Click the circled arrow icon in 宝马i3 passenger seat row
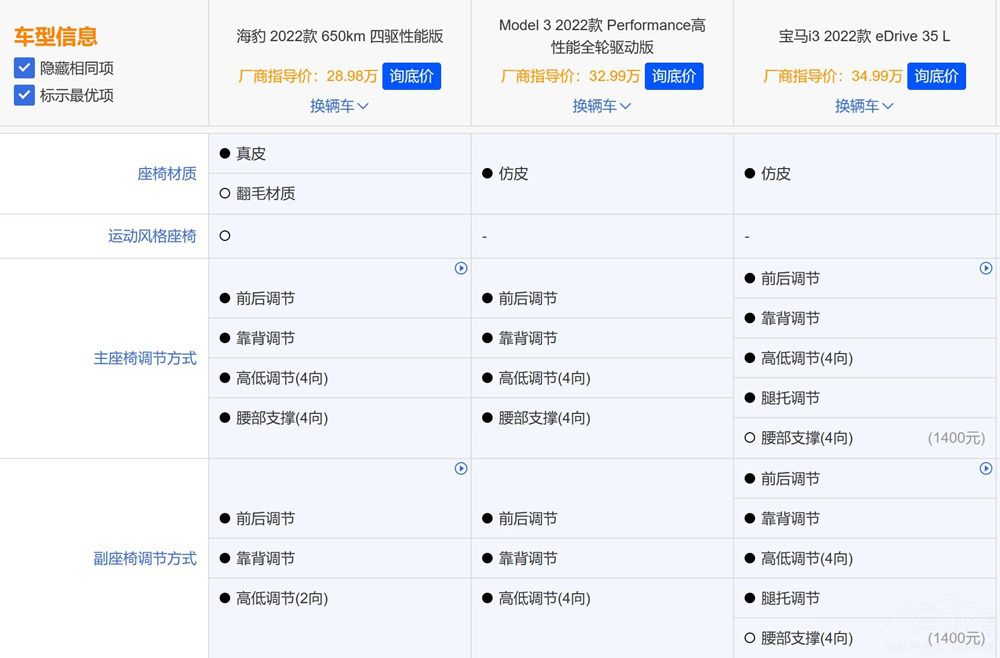This screenshot has height=658, width=1000. (985, 468)
